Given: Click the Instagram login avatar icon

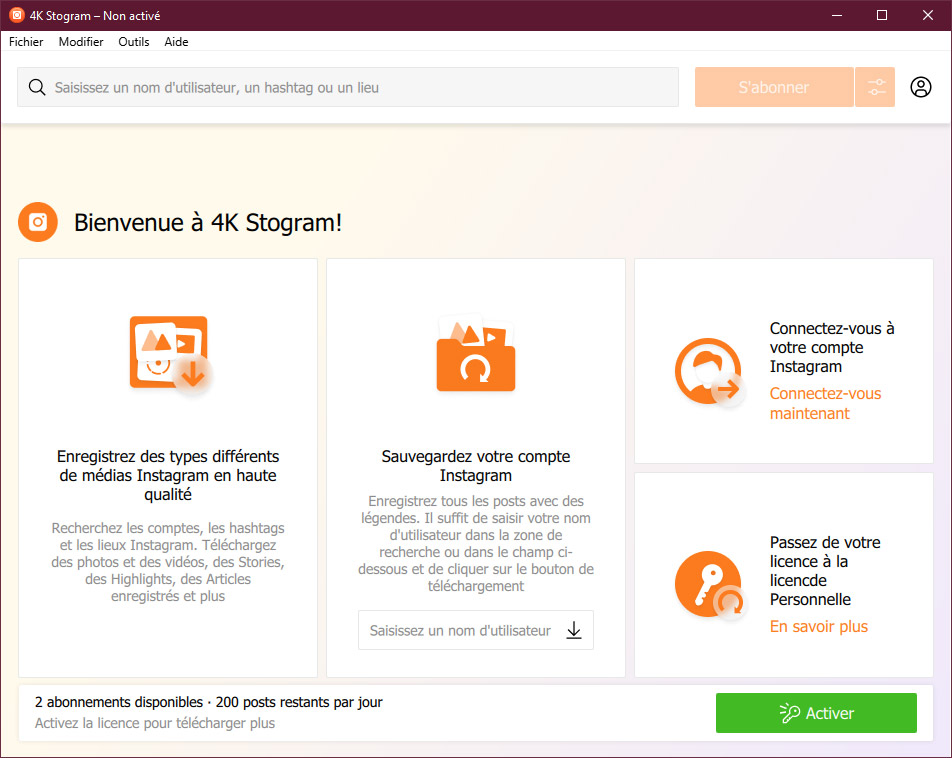Looking at the screenshot, I should pos(709,371).
